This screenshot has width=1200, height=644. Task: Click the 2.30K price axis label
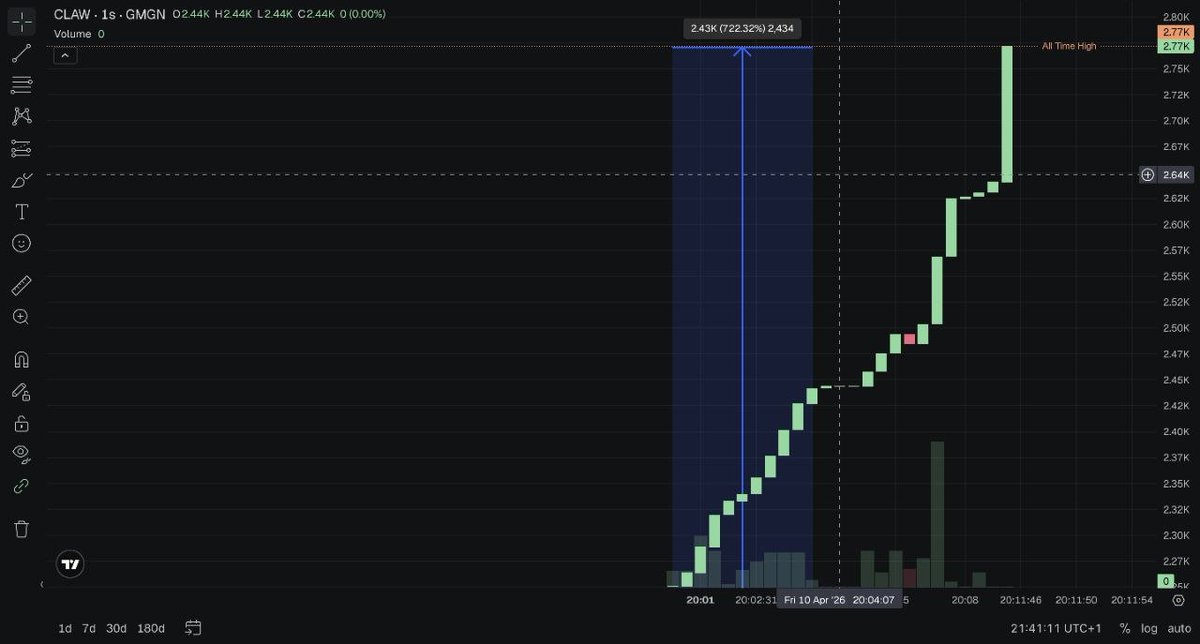[x=1176, y=535]
